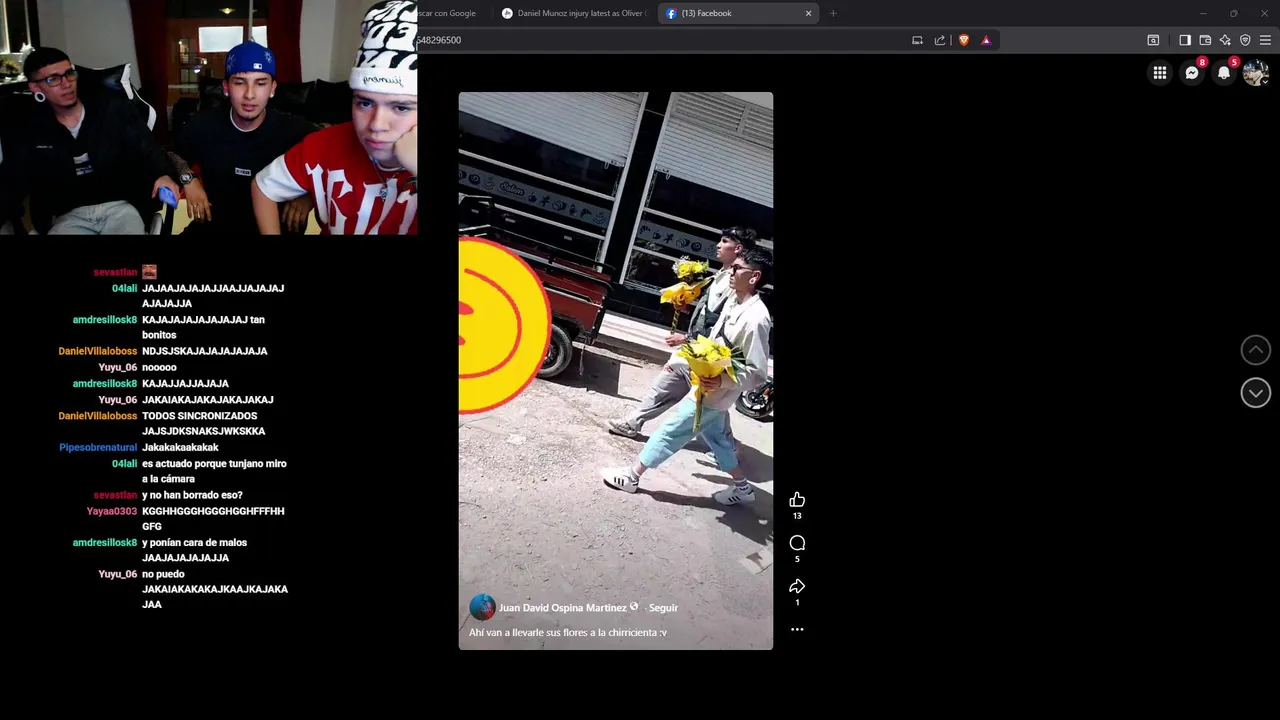Click the Brave Shields lion icon
The width and height of the screenshot is (1280, 720).
pos(964,40)
